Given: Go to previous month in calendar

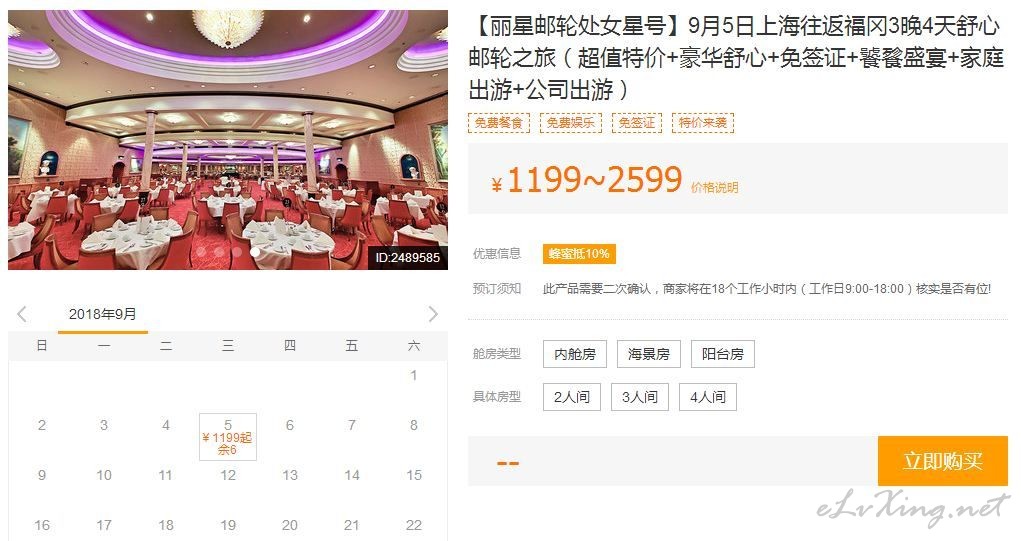Looking at the screenshot, I should (21, 314).
